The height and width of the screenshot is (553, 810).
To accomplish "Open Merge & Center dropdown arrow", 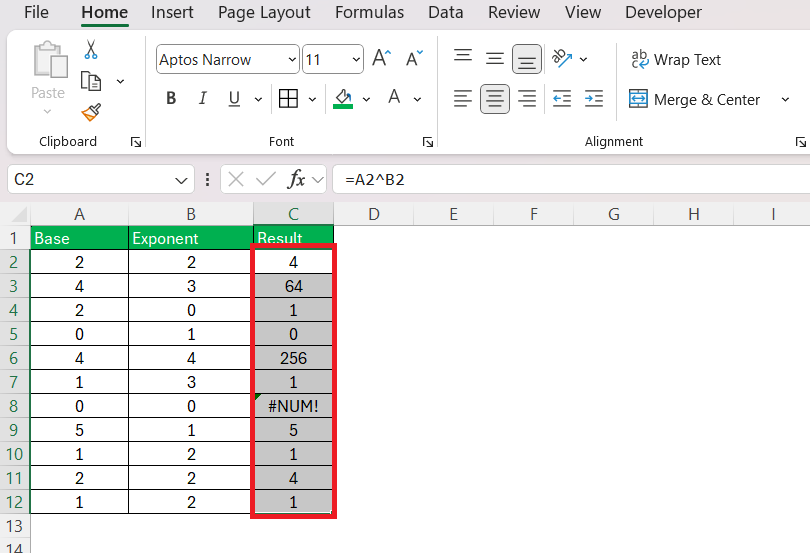I will point(785,99).
